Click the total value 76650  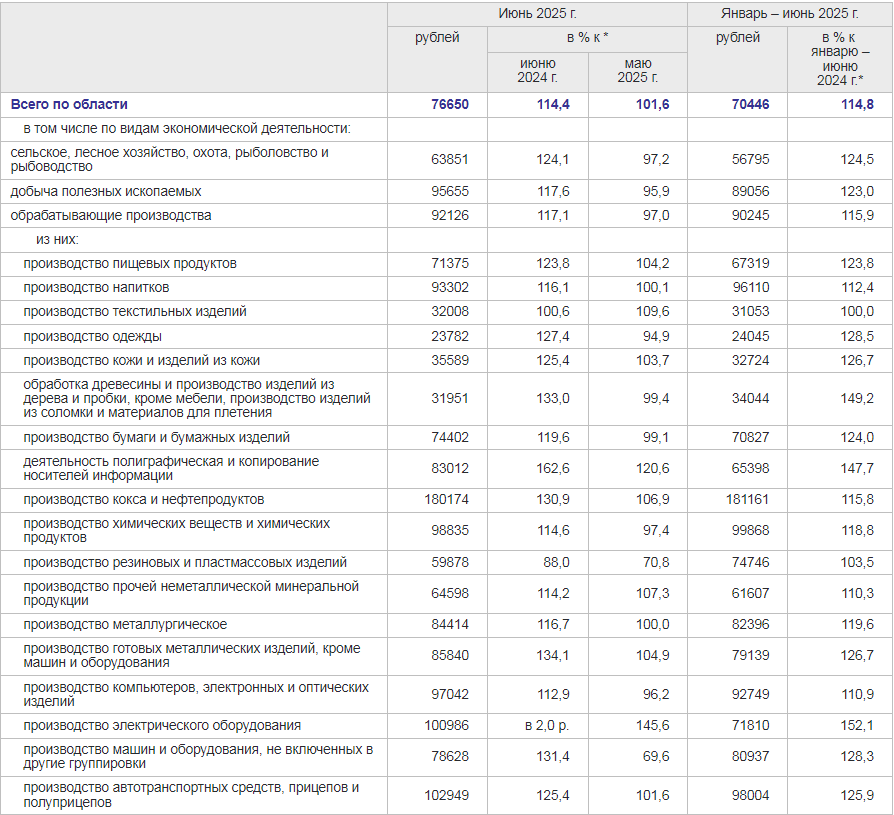click(x=449, y=104)
